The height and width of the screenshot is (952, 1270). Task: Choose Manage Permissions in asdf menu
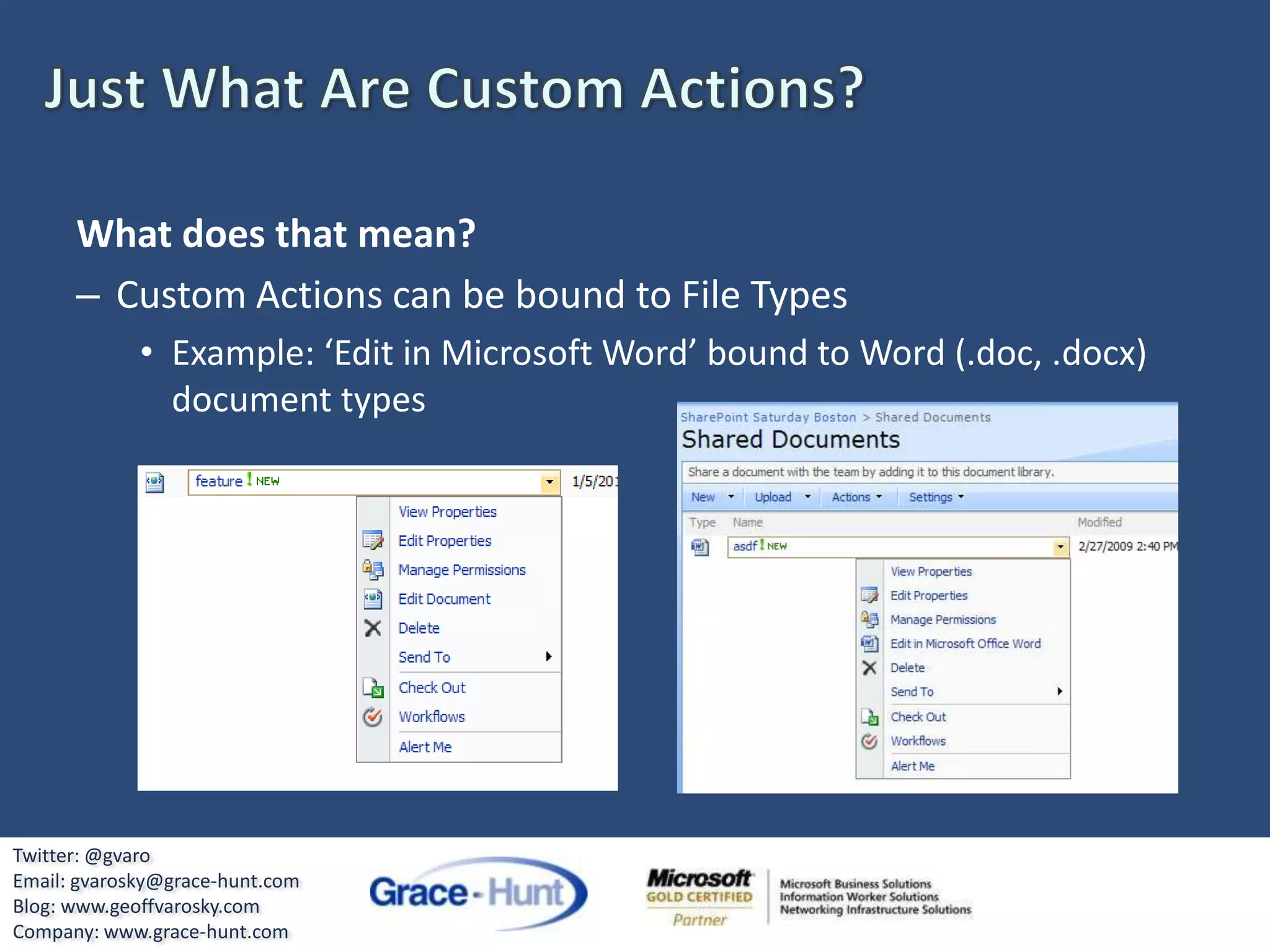tap(943, 620)
